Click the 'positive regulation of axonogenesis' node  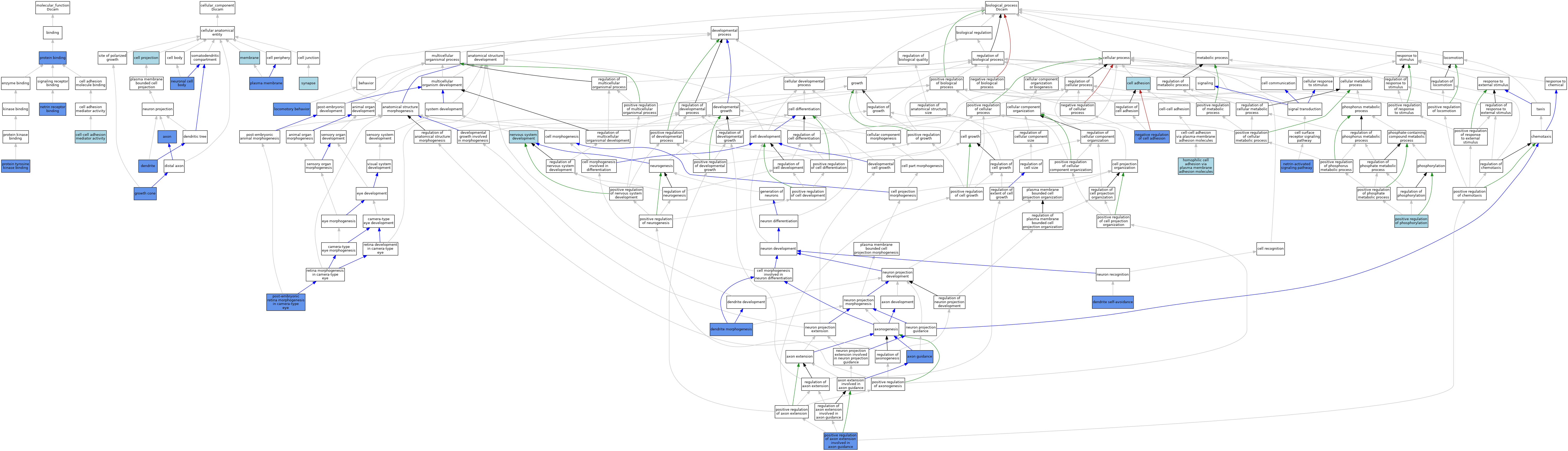click(888, 384)
